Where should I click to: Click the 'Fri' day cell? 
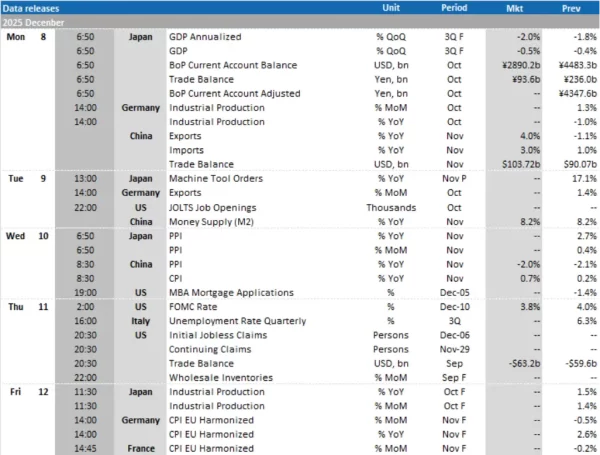[16, 392]
